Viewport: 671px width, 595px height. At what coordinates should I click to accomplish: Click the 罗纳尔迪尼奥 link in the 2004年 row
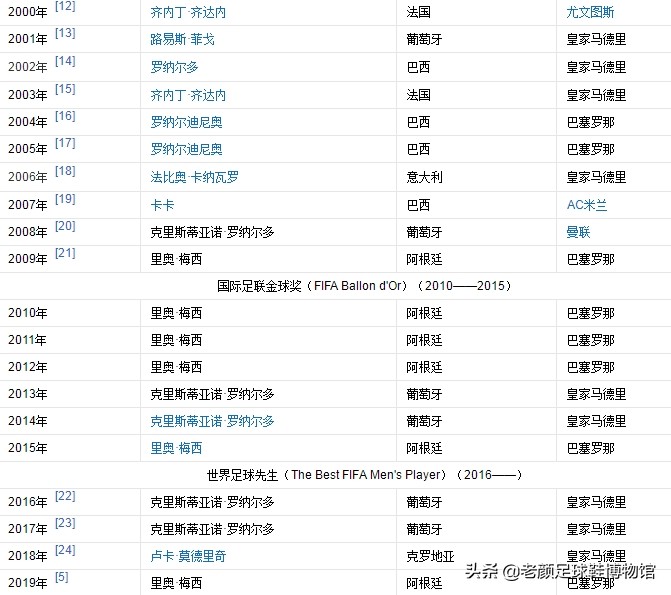tap(186, 122)
